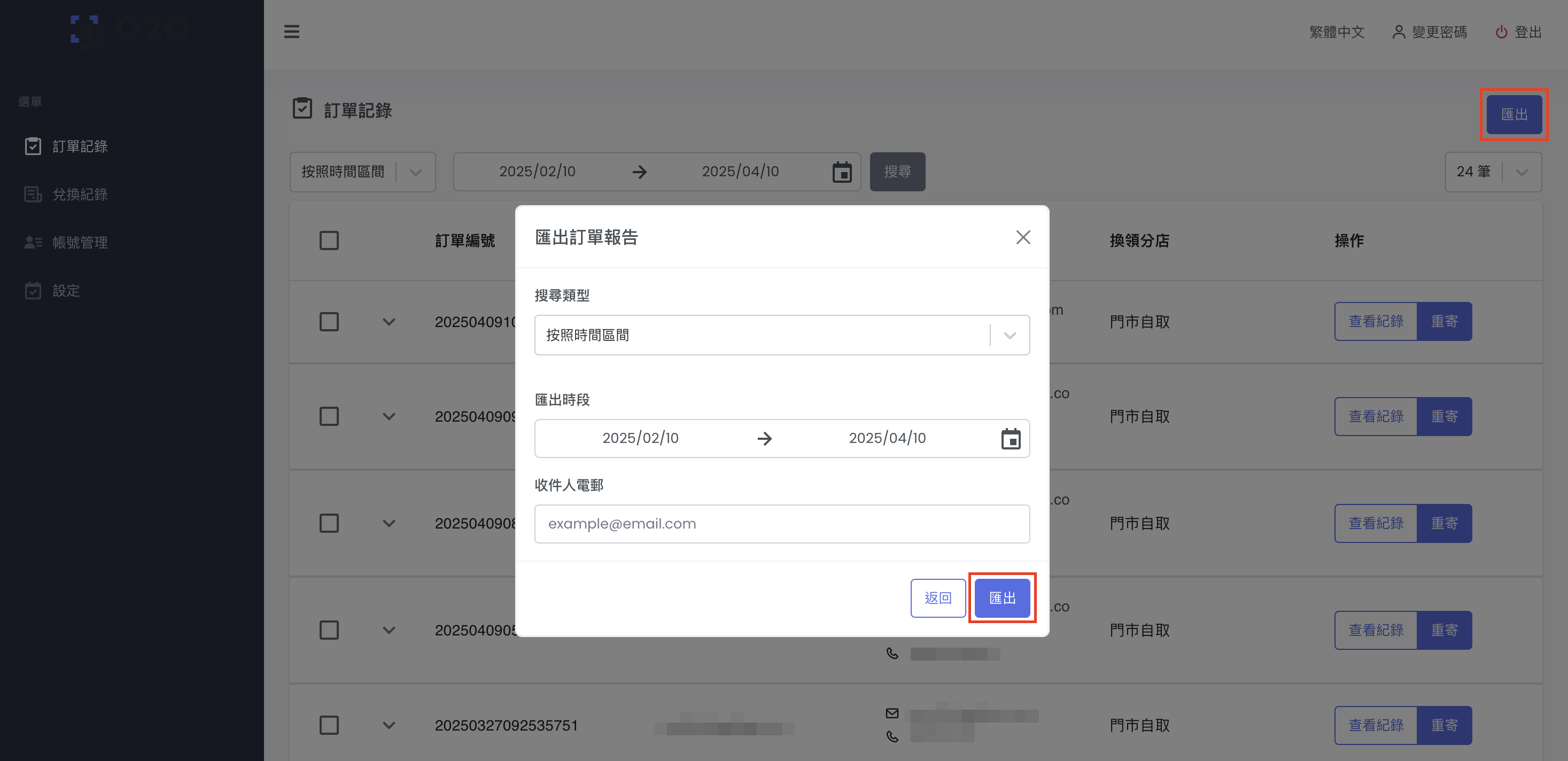Screen dimensions: 1568x761
Task: Click the calendar icon in page date filter
Action: coord(842,172)
